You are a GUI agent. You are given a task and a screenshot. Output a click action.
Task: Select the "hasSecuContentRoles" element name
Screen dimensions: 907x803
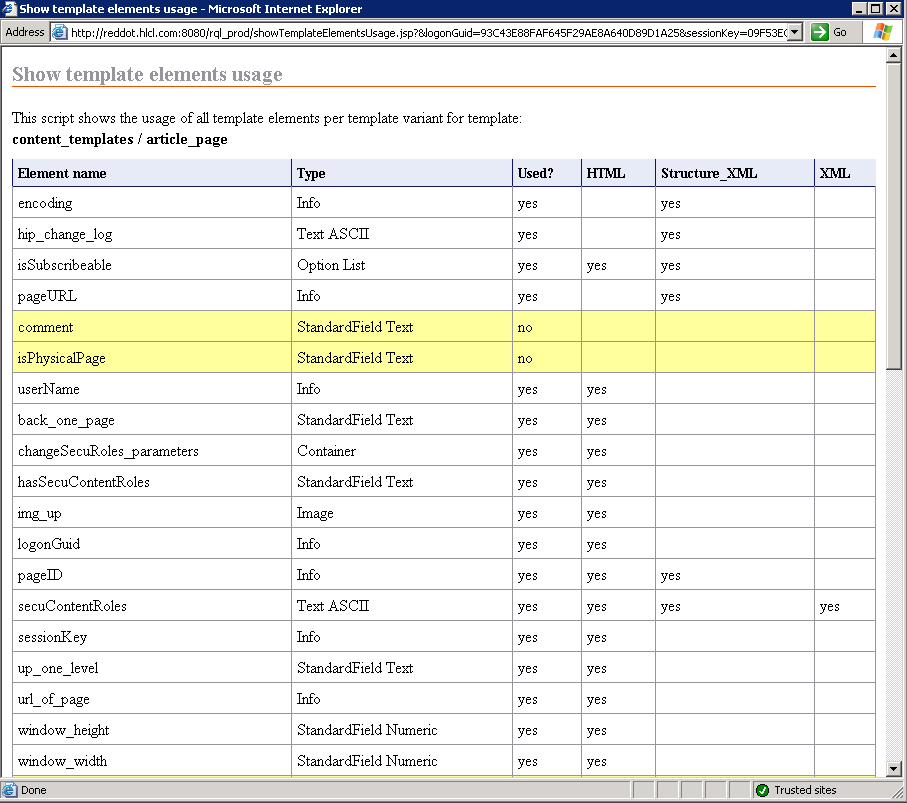click(84, 482)
